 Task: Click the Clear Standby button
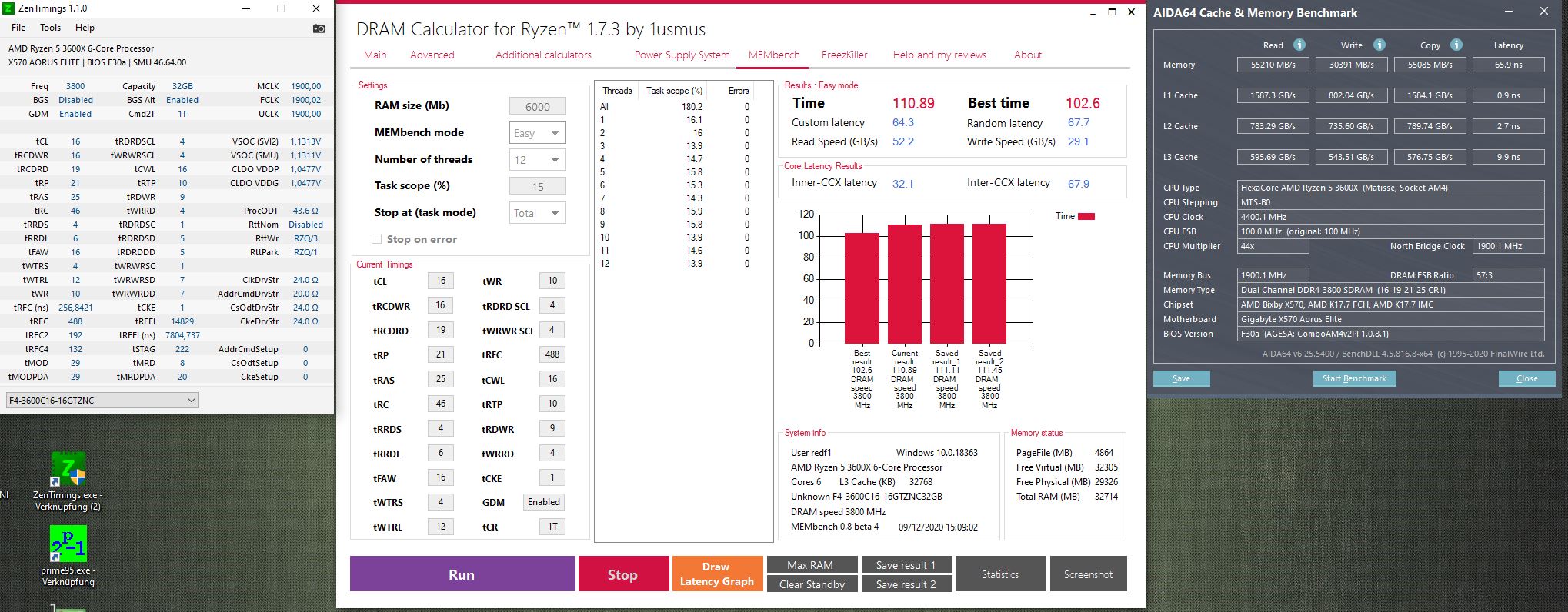(x=812, y=584)
